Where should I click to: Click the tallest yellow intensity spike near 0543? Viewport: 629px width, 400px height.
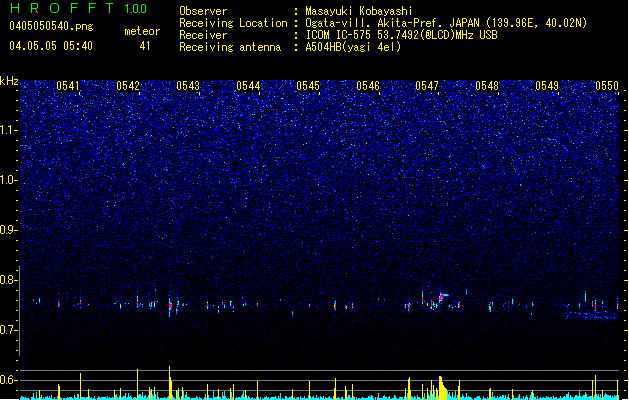170,382
